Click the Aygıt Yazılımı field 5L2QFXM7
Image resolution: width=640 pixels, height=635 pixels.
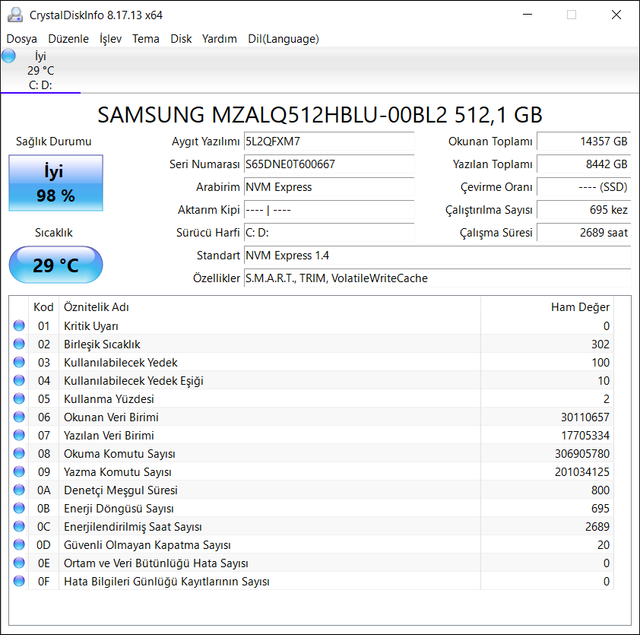click(x=329, y=142)
